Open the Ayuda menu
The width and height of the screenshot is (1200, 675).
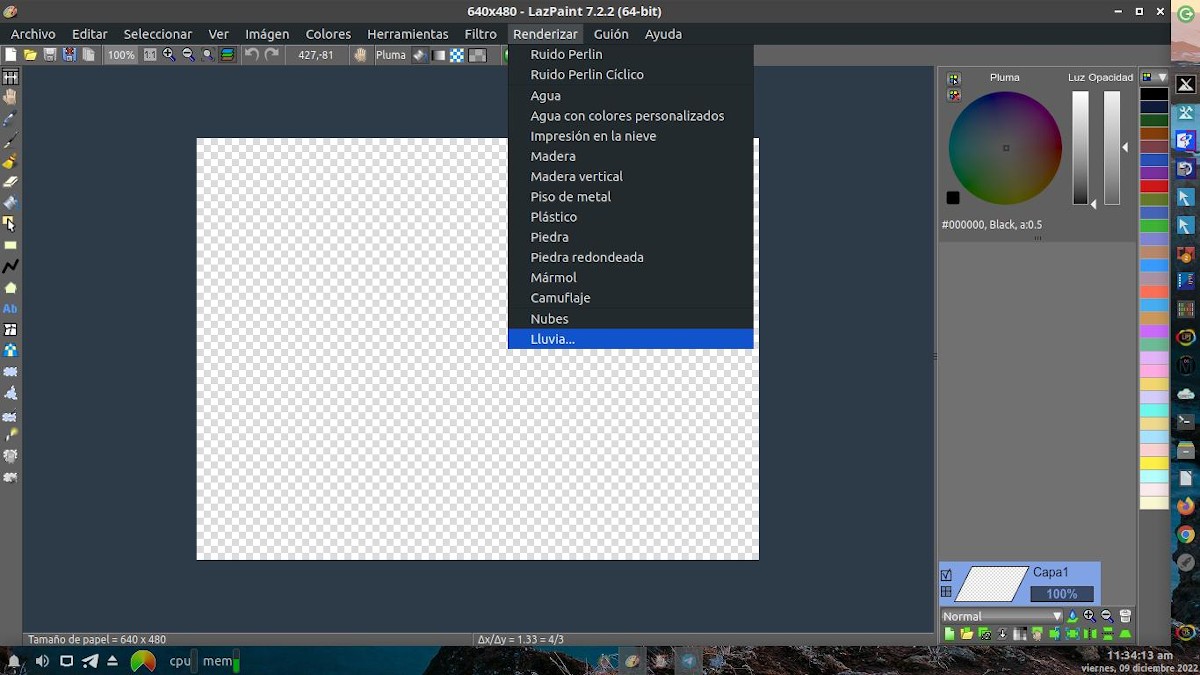(x=663, y=34)
